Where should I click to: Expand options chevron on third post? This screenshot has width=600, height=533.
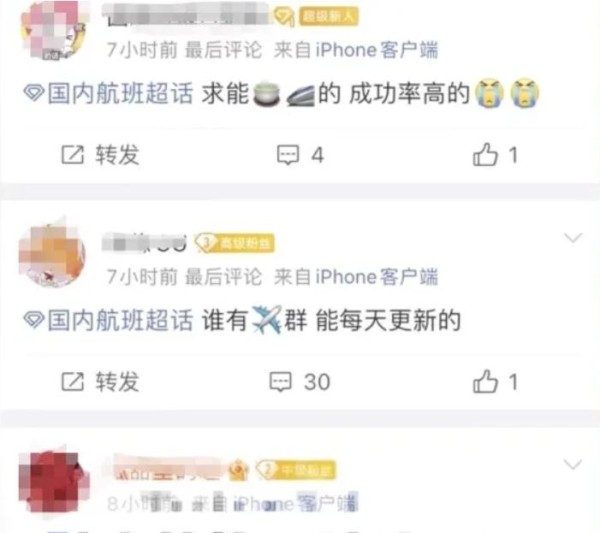[573, 464]
